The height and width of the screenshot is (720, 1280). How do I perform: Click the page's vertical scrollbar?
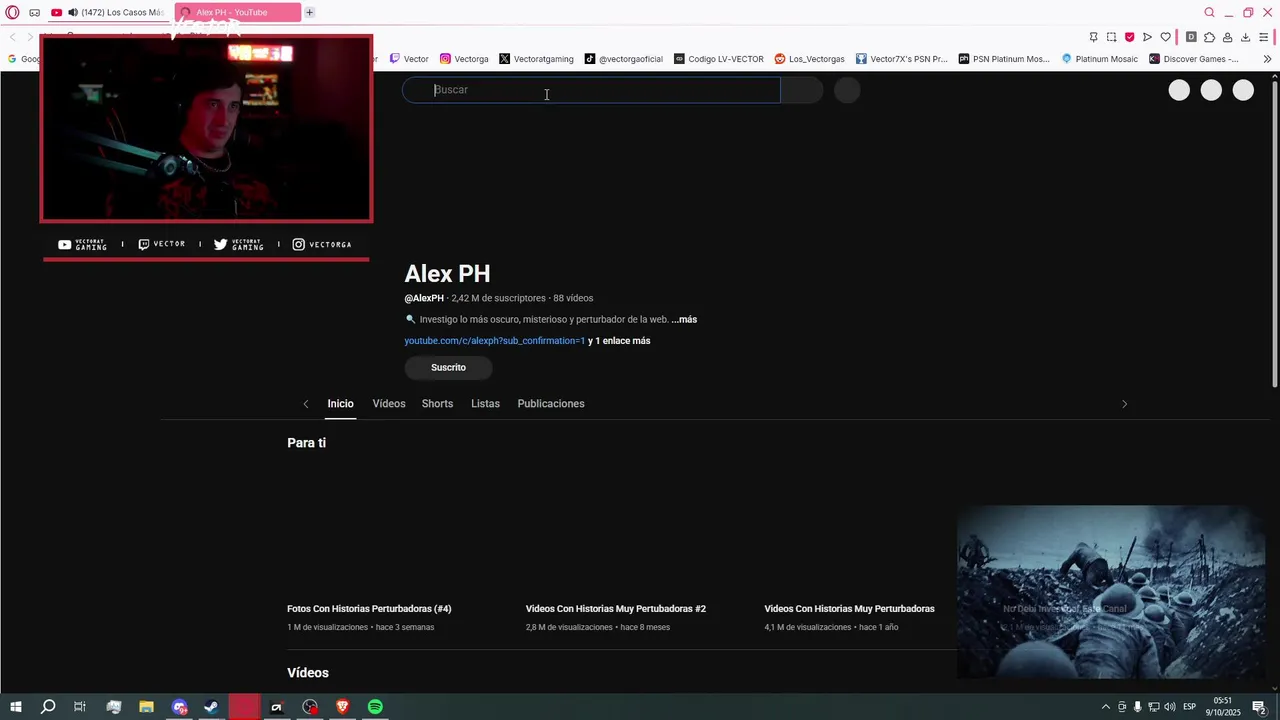[1274, 232]
